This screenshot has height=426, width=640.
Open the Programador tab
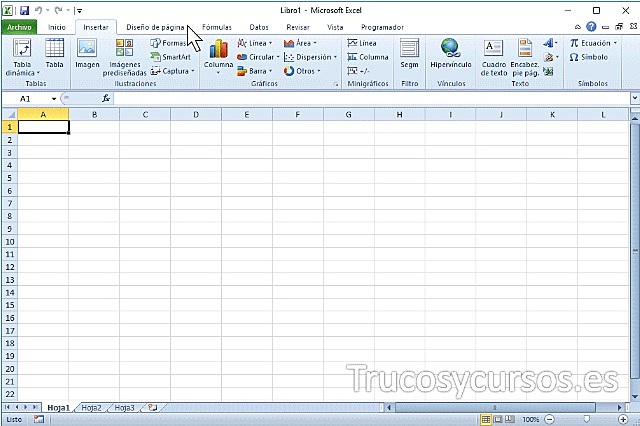tap(382, 27)
